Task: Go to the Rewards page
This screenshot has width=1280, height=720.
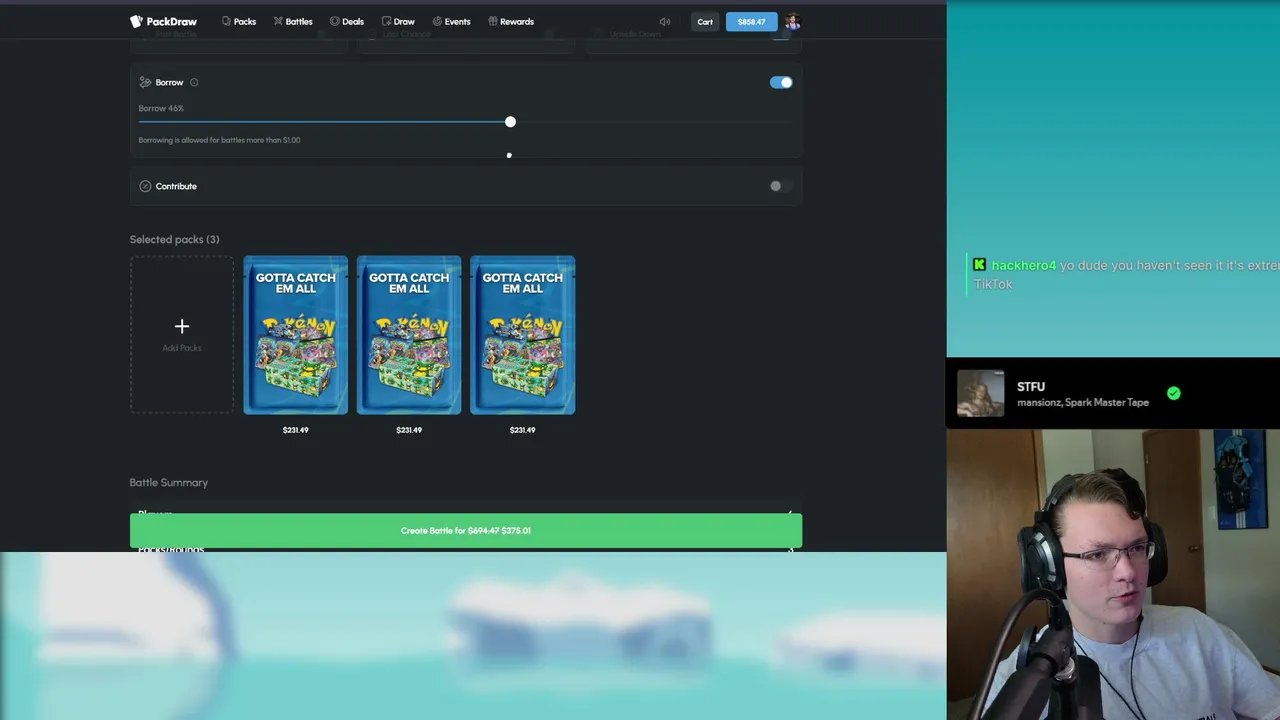Action: [x=511, y=21]
